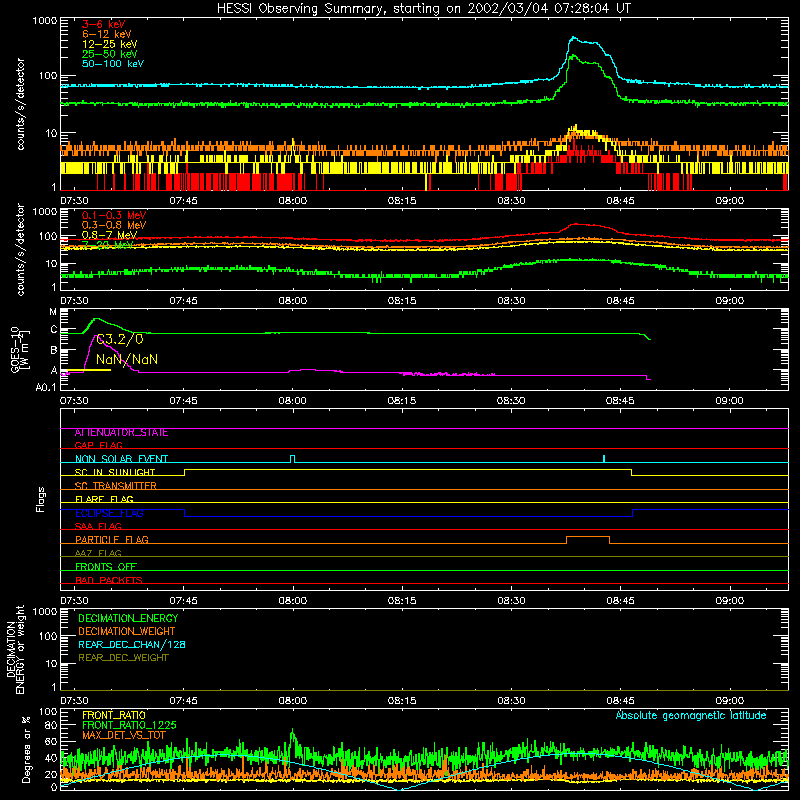The width and height of the screenshot is (800, 800).
Task: Select the 50-100 keV legend label
Action: [x=112, y=63]
